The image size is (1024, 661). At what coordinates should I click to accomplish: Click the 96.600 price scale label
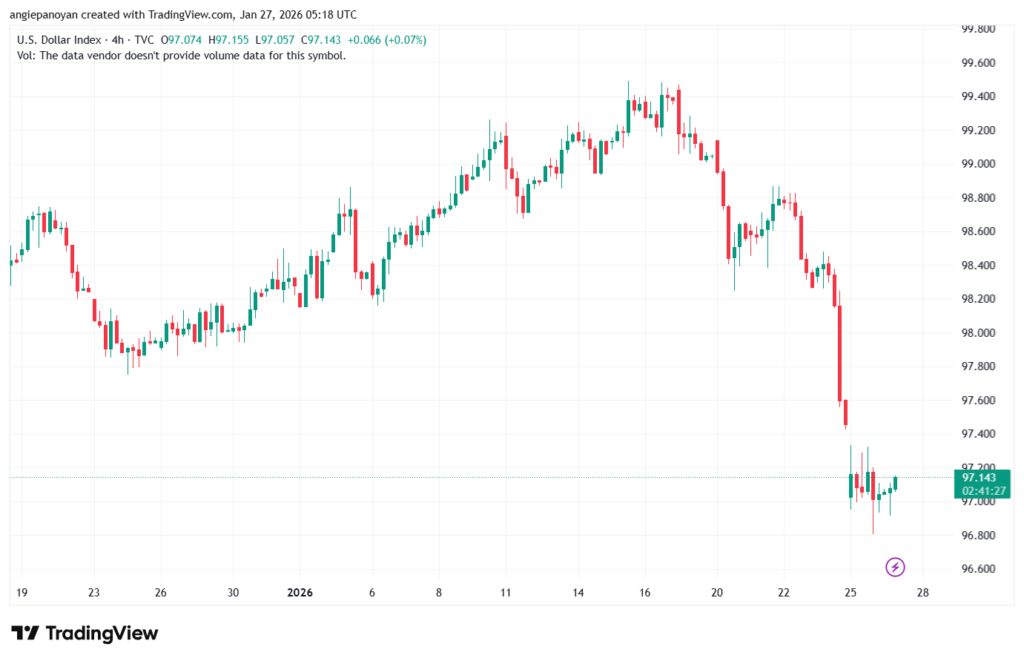click(x=977, y=569)
